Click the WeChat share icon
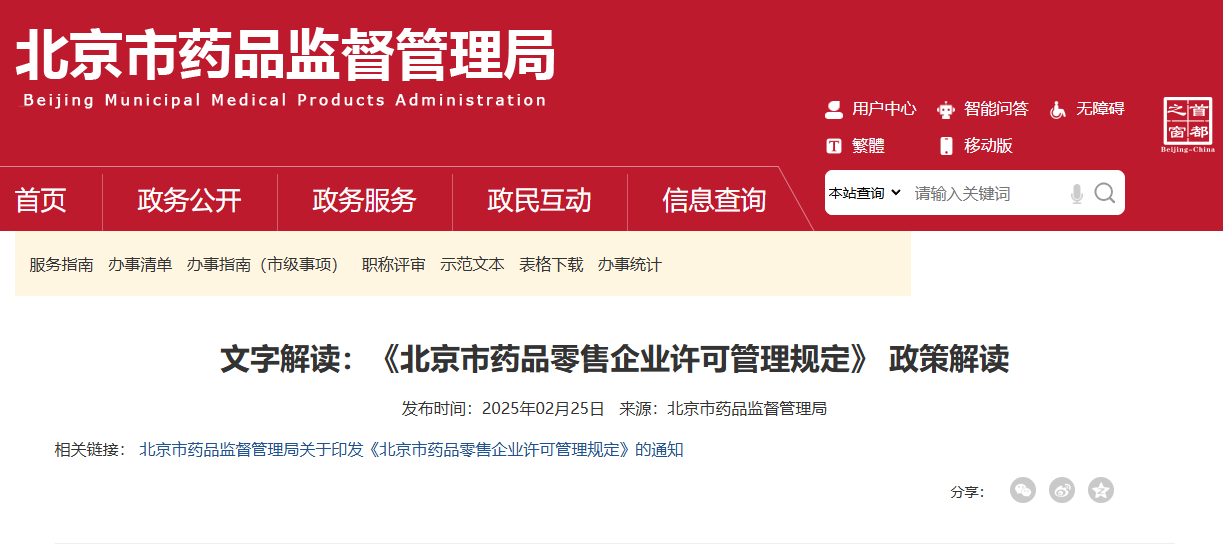1223x548 pixels. 1023,490
